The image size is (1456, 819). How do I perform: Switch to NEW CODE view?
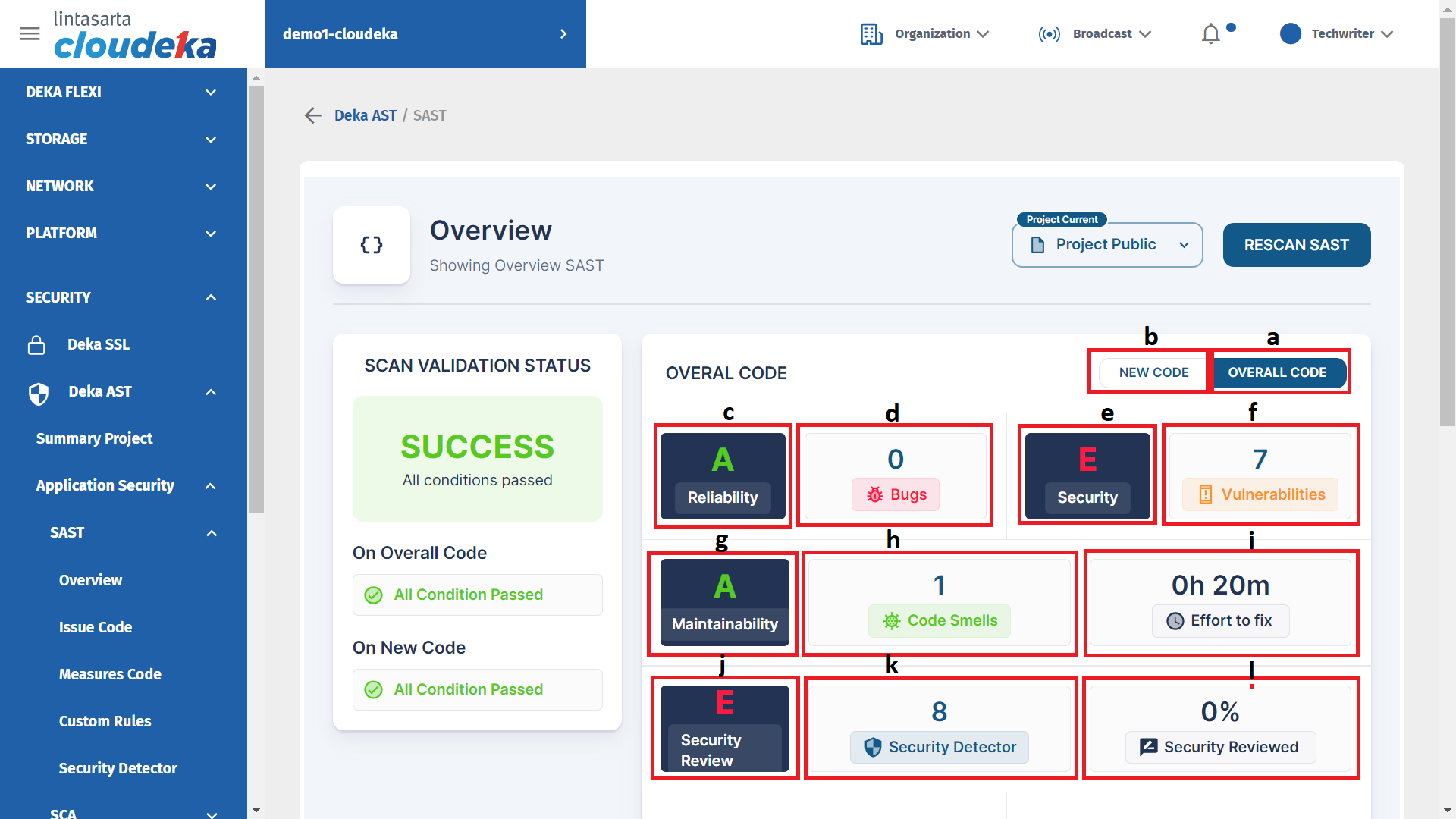1153,372
